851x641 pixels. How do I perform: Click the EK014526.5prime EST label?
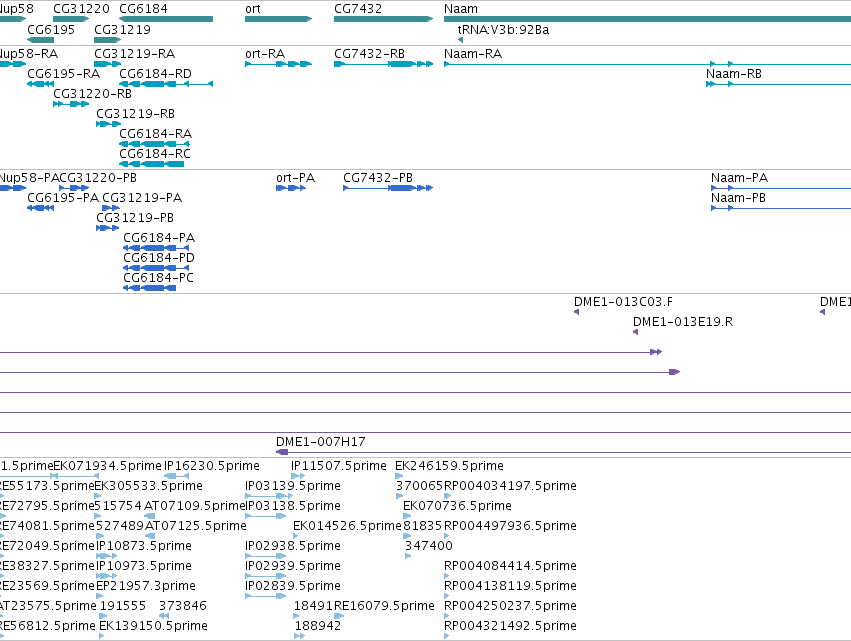point(347,526)
